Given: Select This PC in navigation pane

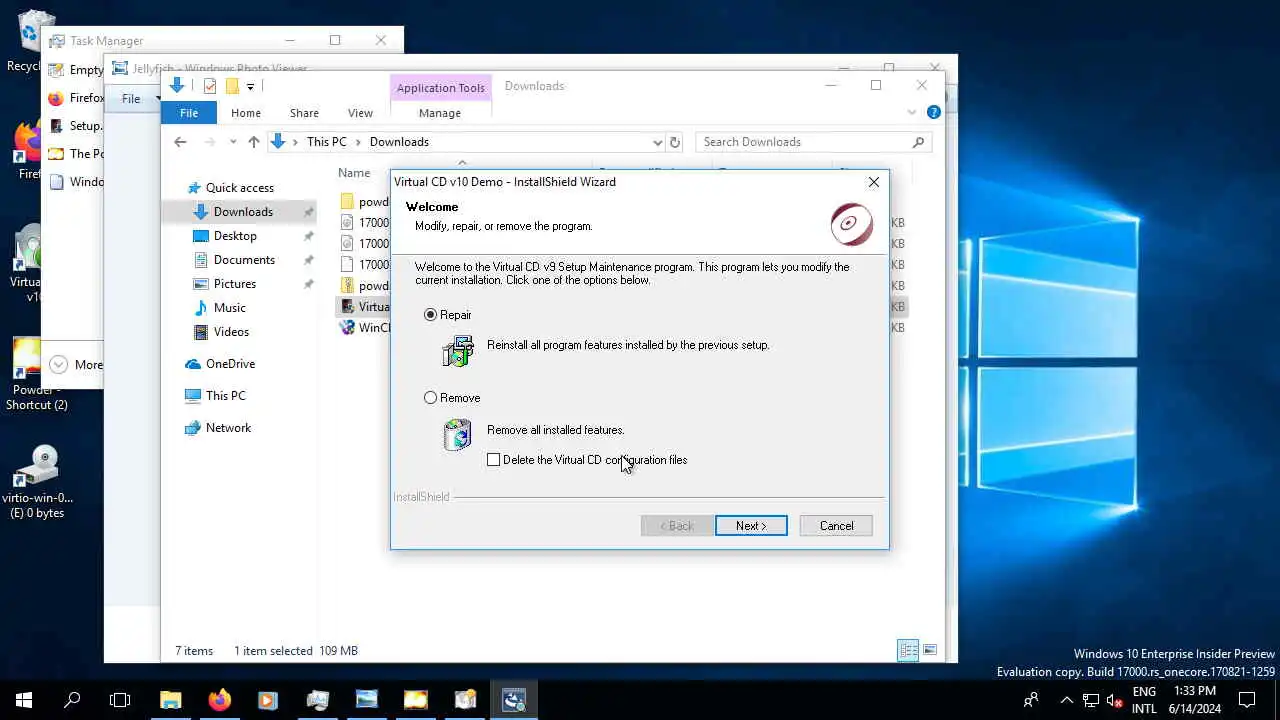Looking at the screenshot, I should click(225, 396).
